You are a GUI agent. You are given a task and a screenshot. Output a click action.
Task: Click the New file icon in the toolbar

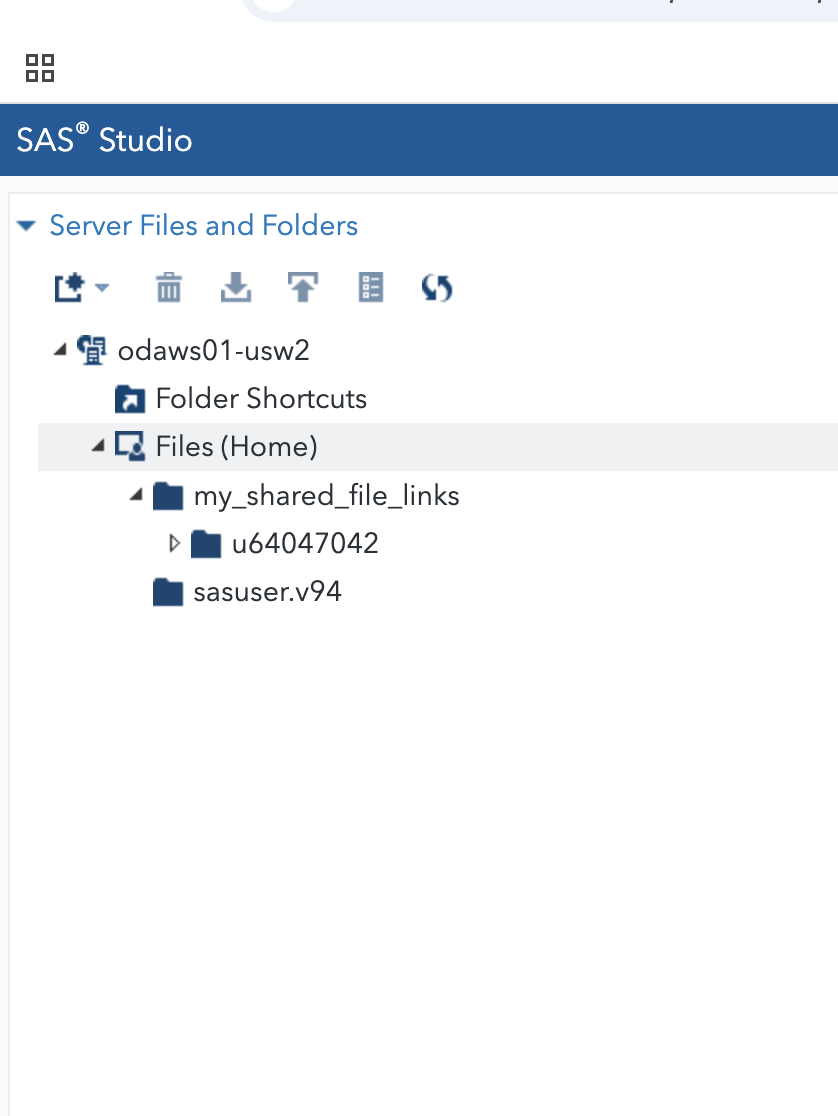click(x=69, y=288)
